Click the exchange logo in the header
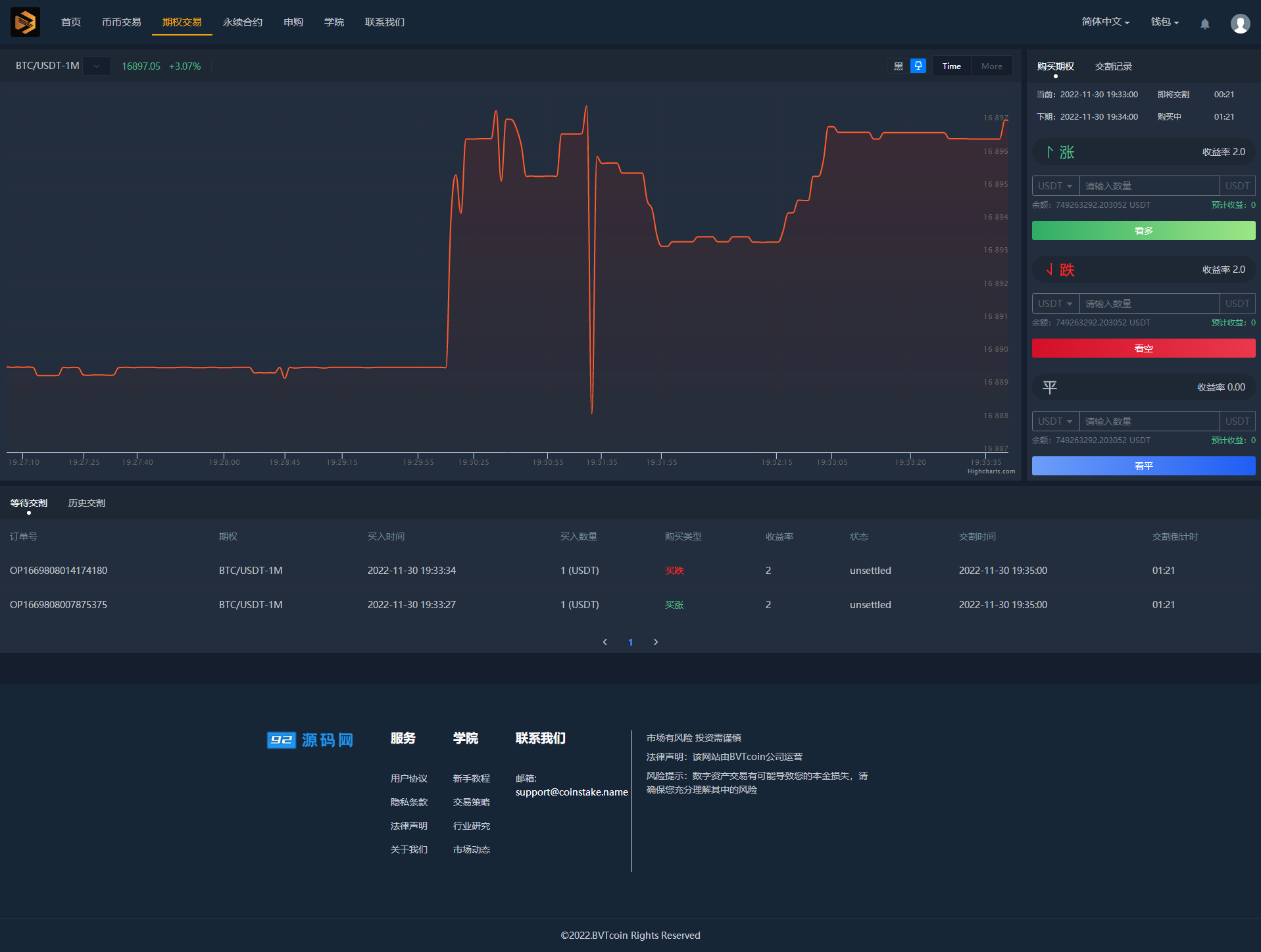The height and width of the screenshot is (952, 1261). (x=25, y=22)
